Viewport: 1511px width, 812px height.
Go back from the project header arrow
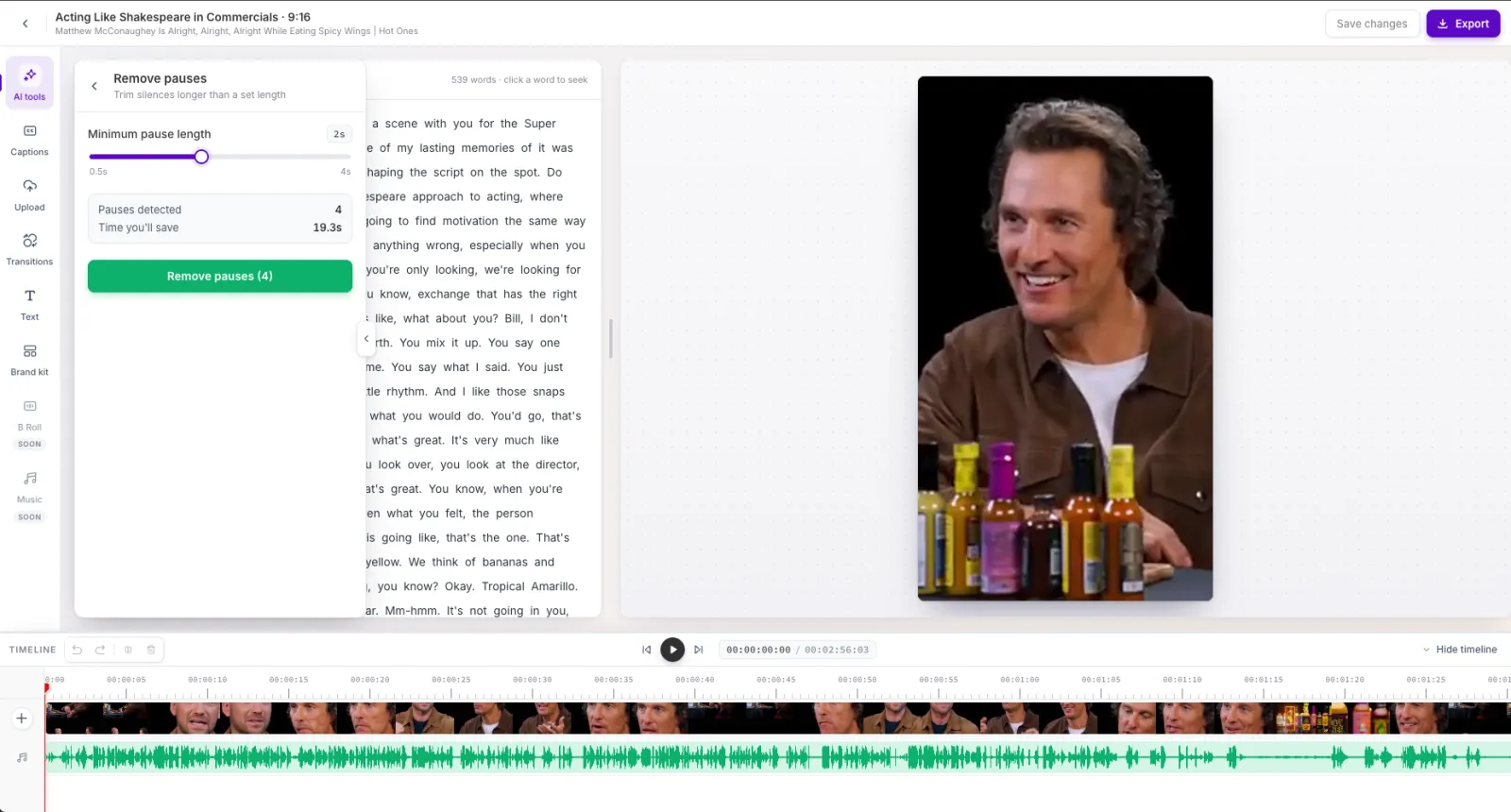[x=25, y=24]
